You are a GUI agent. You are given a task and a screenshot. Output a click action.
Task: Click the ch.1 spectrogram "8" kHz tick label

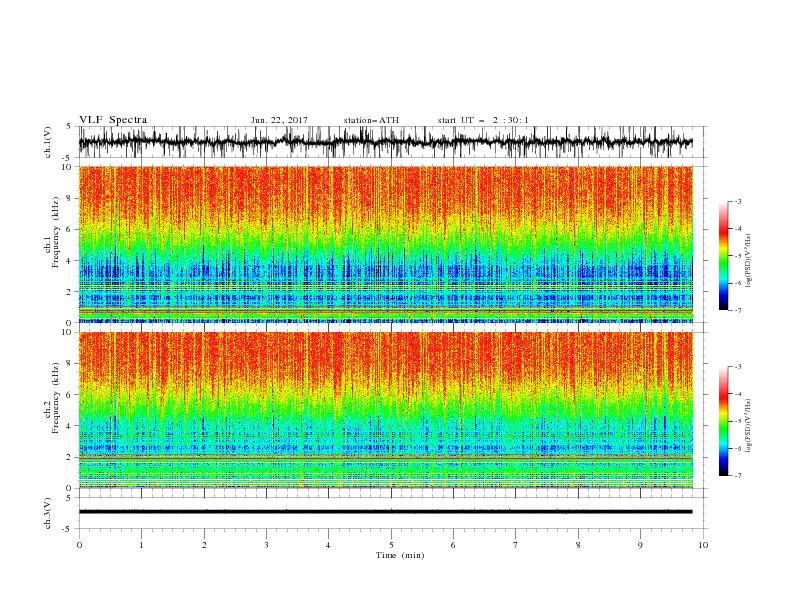(x=69, y=198)
